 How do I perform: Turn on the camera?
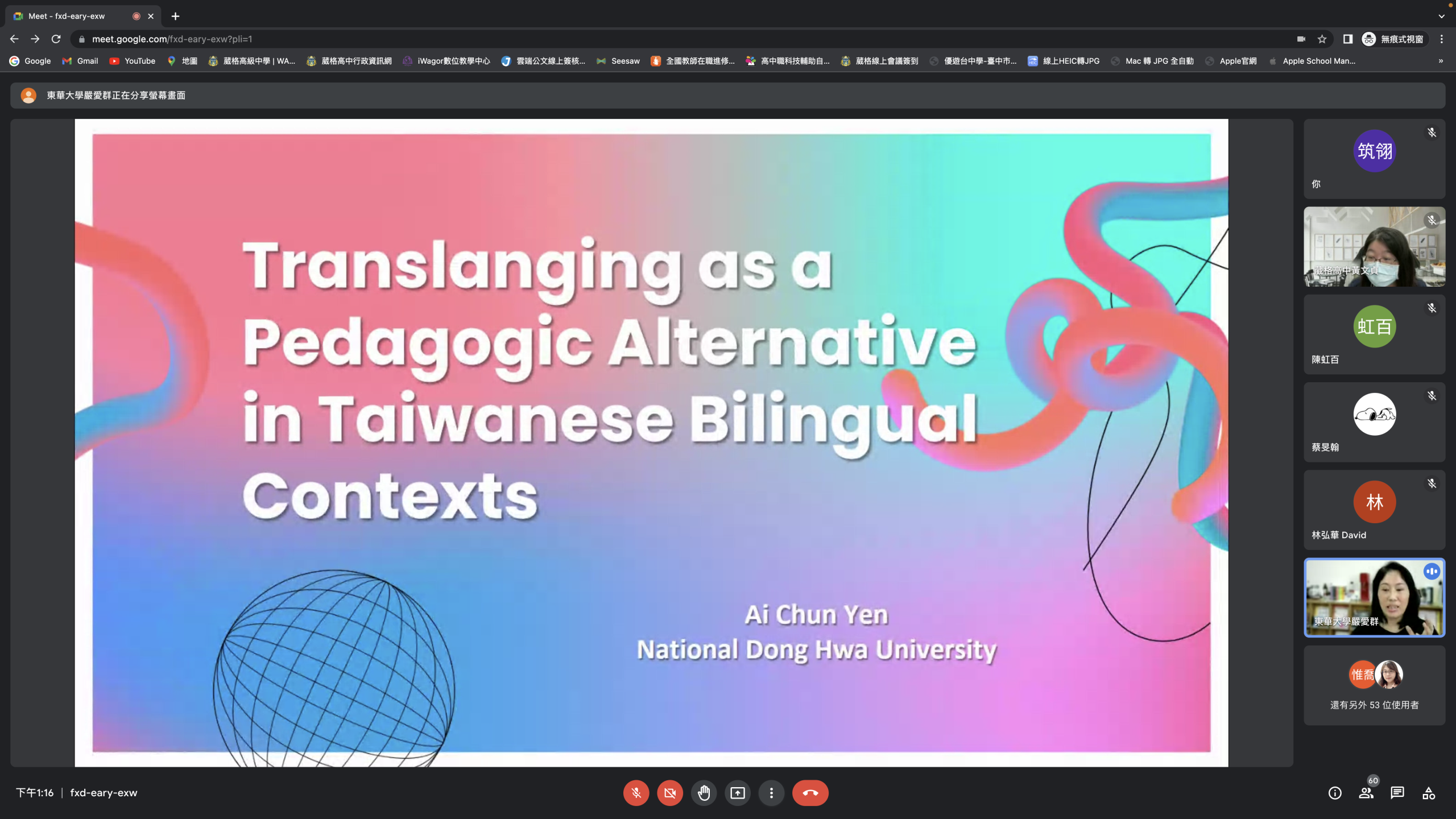[x=670, y=793]
